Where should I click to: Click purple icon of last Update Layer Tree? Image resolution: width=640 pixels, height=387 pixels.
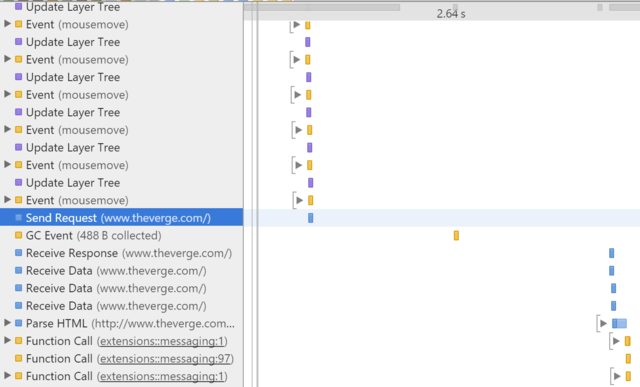click(x=18, y=182)
